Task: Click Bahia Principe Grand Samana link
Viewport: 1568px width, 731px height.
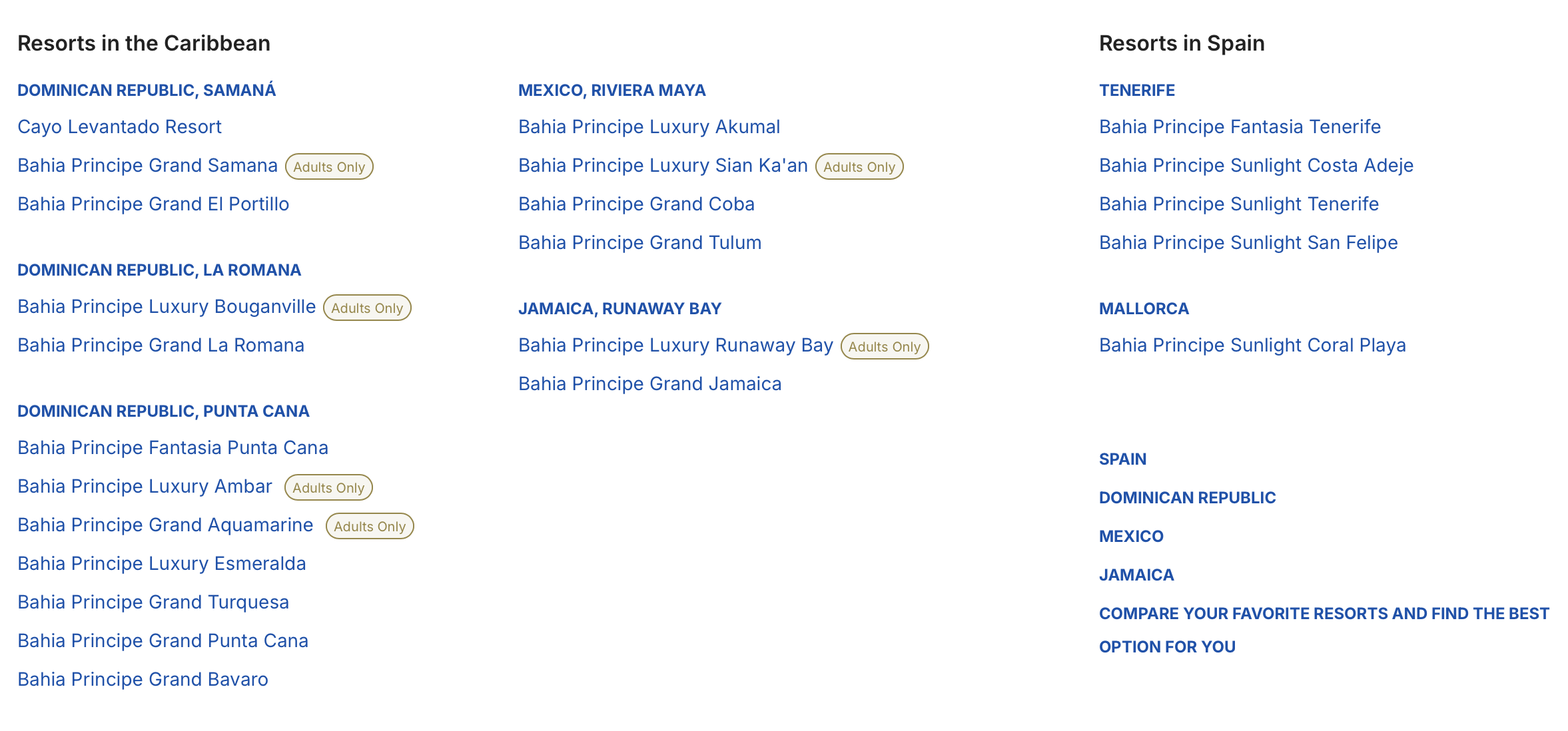Action: point(147,165)
